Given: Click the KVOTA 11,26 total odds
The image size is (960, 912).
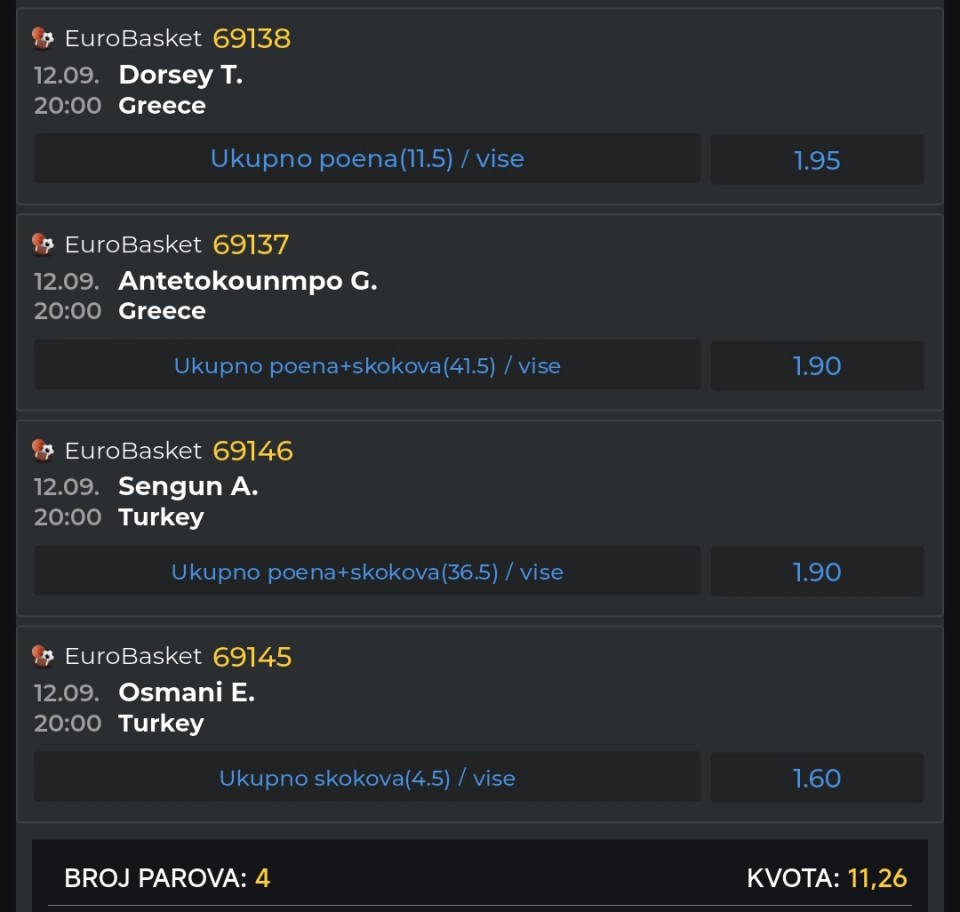Looking at the screenshot, I should click(827, 878).
